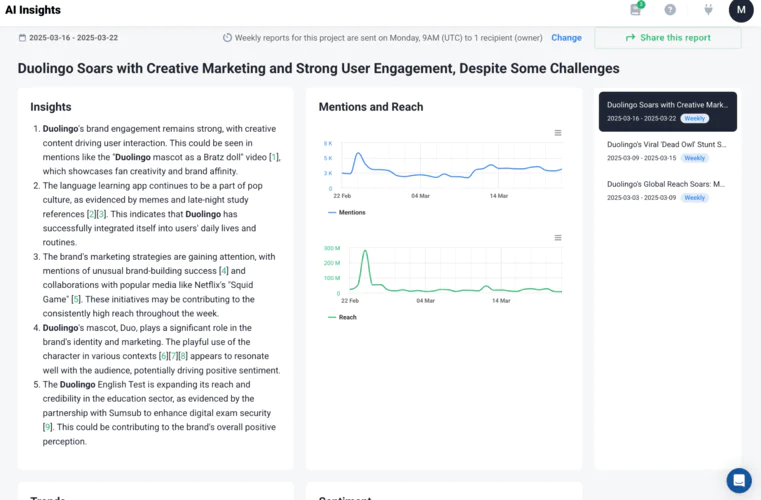Open the user avatar labeled M

tap(741, 10)
